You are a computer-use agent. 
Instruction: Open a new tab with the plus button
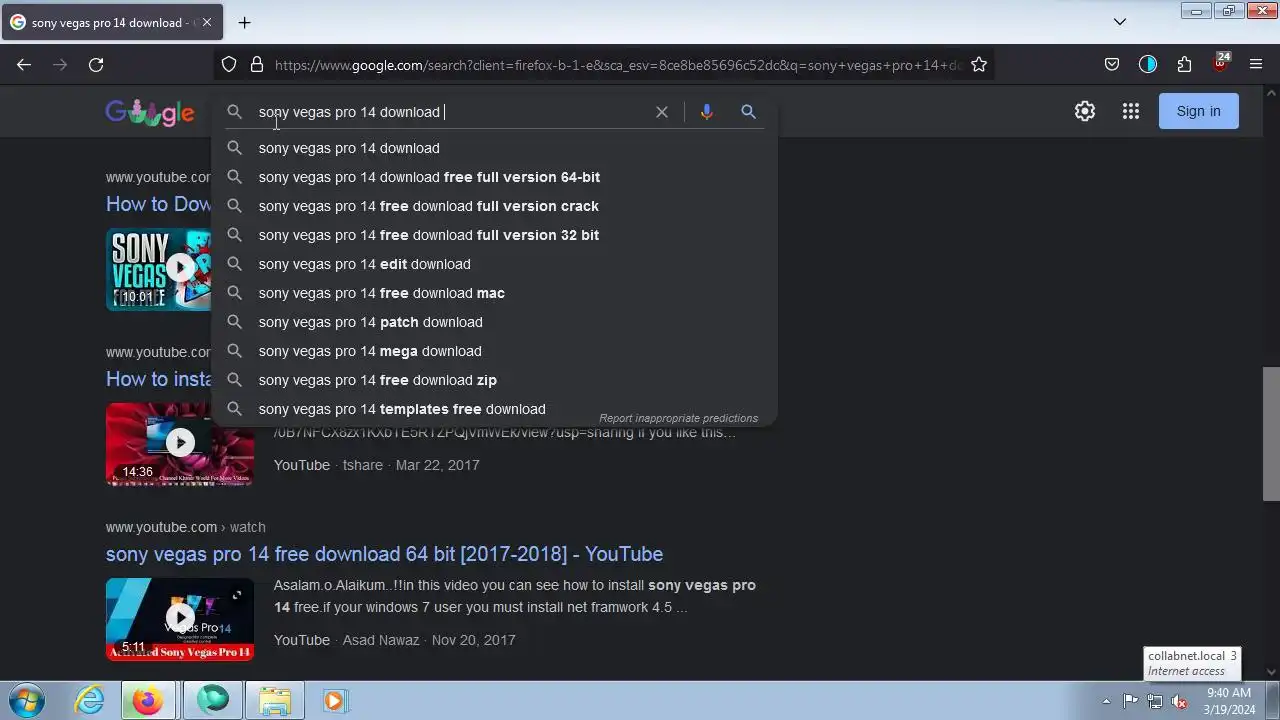244,22
